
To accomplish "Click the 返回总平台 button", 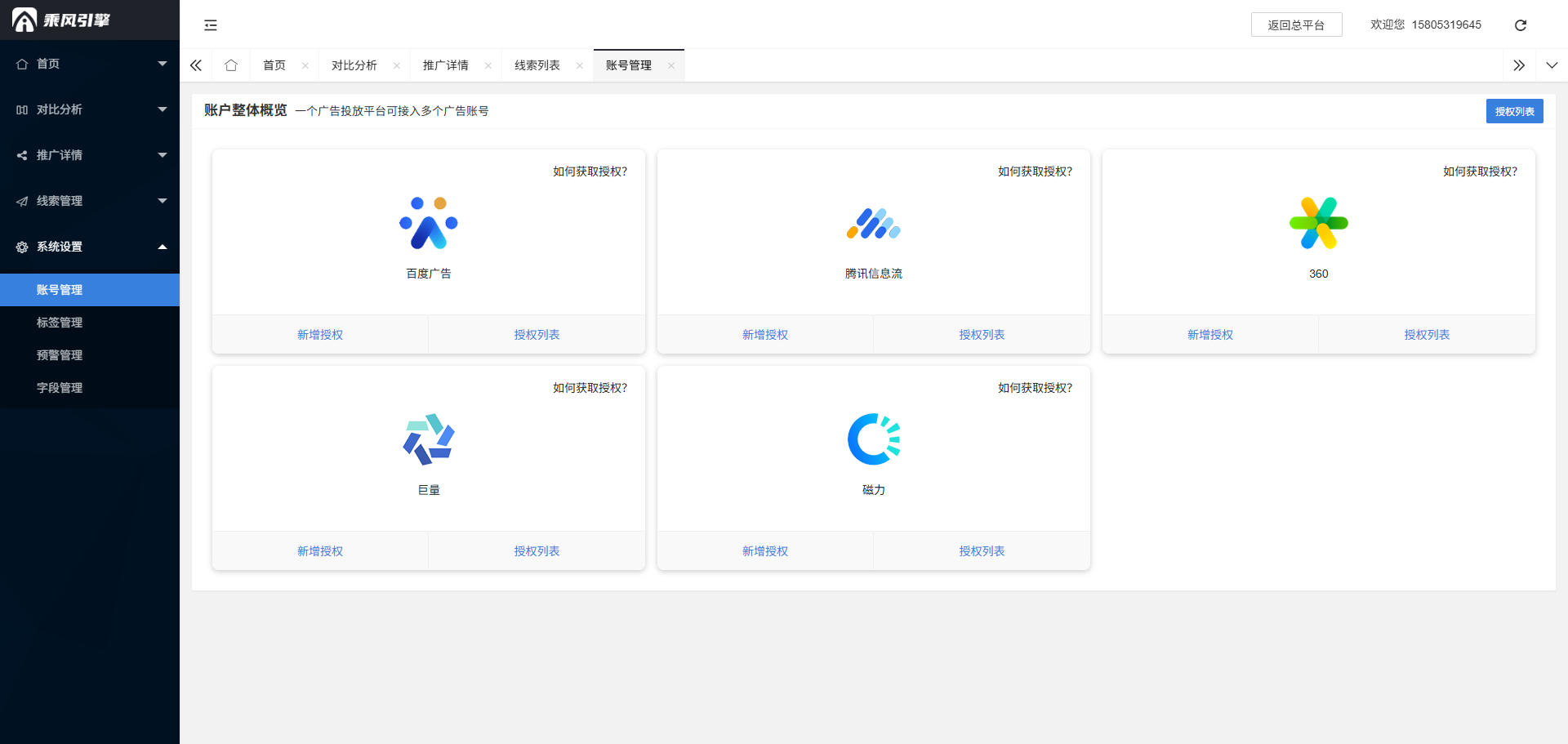I will click(x=1296, y=25).
